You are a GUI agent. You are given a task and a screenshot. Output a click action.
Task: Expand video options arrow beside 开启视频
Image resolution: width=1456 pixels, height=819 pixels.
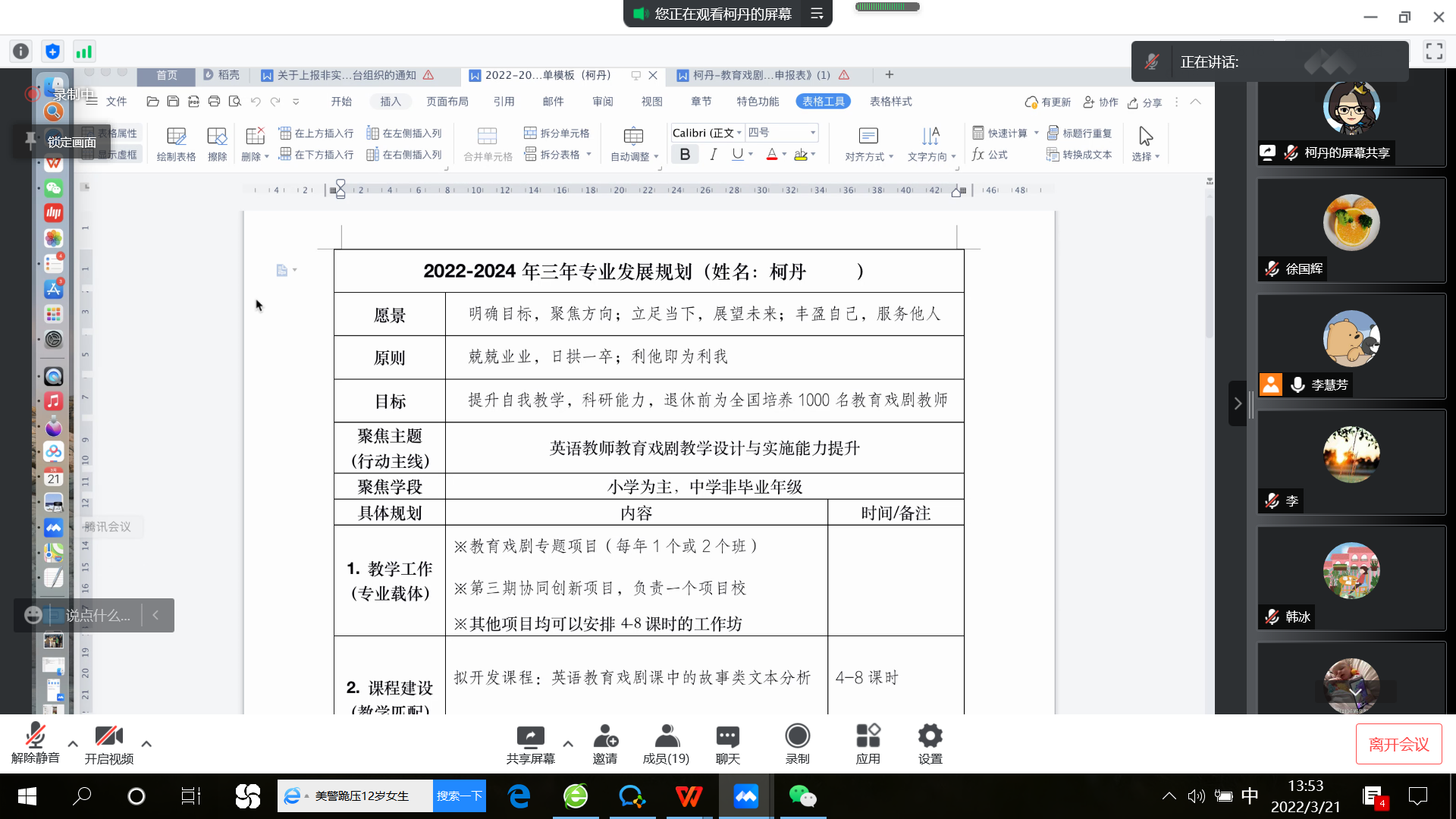[x=146, y=744]
